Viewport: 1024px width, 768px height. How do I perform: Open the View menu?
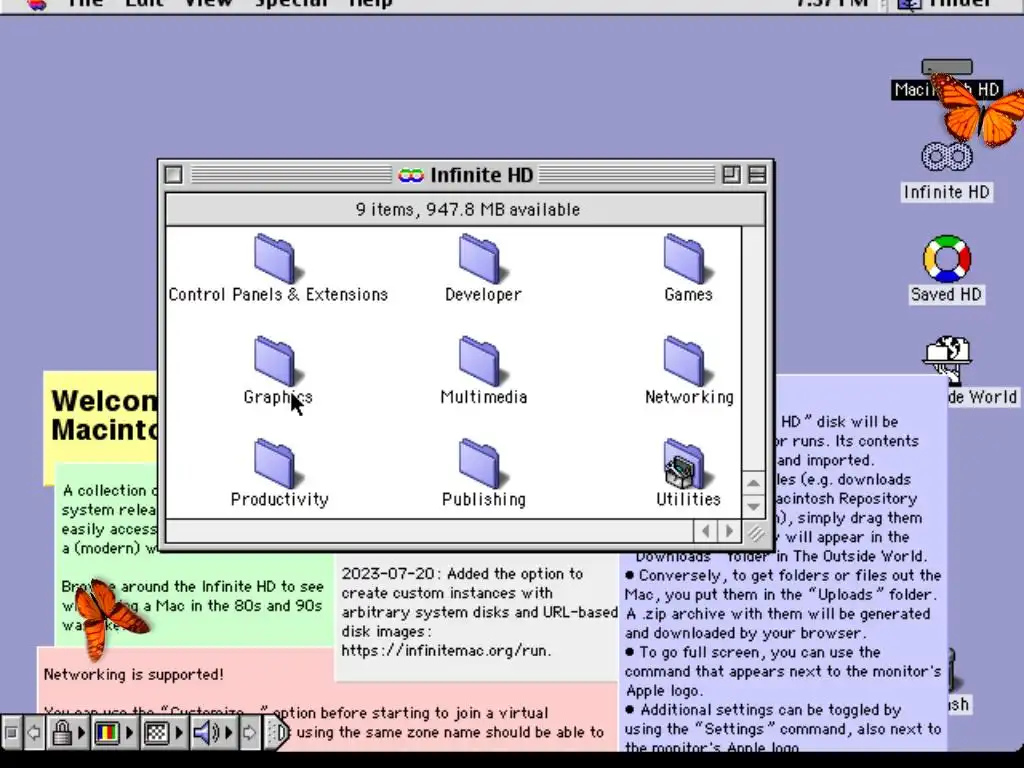[x=208, y=3]
